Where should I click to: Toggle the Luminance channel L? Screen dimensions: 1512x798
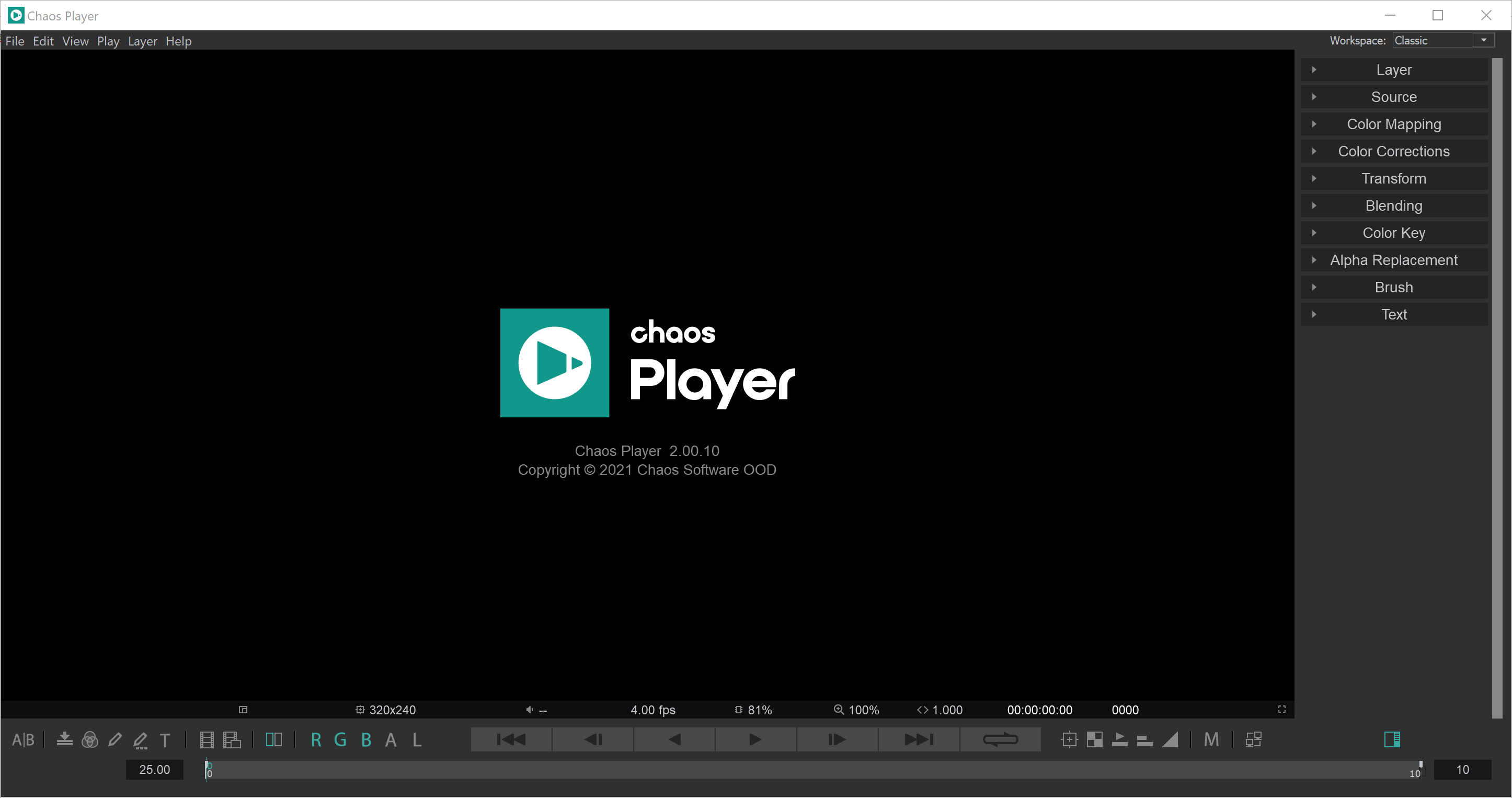pyautogui.click(x=417, y=740)
